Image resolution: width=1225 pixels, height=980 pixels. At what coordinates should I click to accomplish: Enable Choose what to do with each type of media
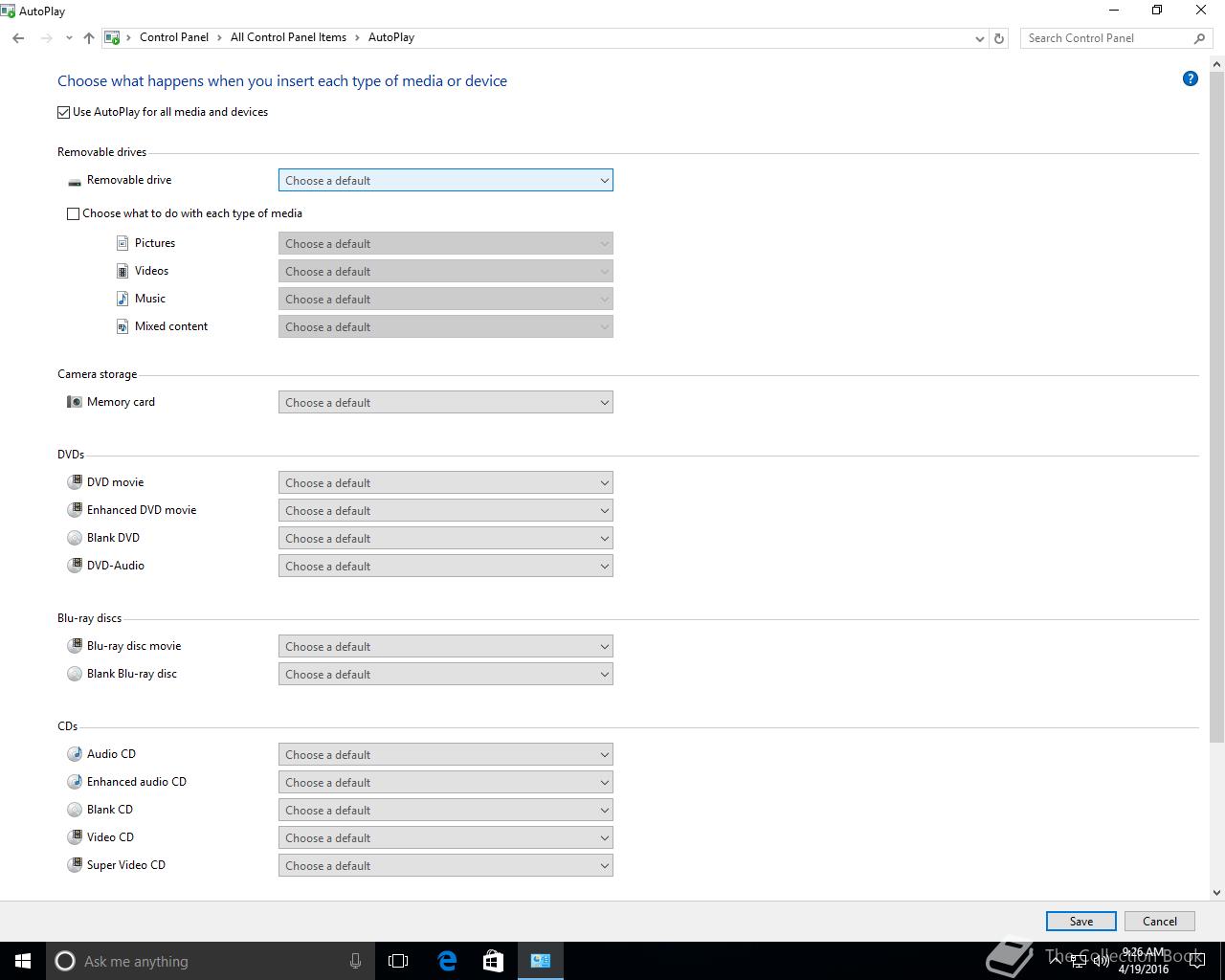(73, 213)
